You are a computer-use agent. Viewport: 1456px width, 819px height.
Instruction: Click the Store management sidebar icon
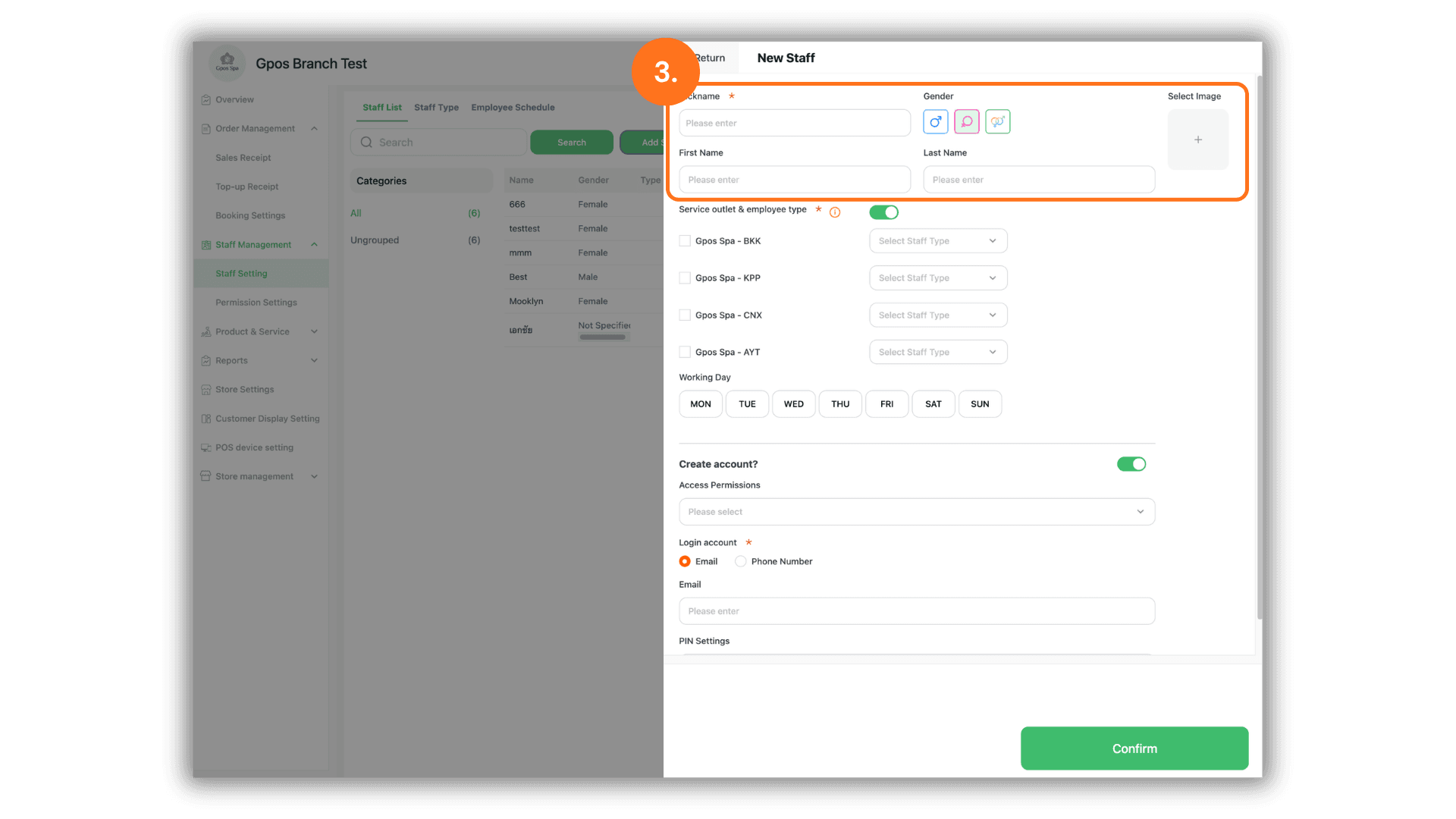click(206, 476)
